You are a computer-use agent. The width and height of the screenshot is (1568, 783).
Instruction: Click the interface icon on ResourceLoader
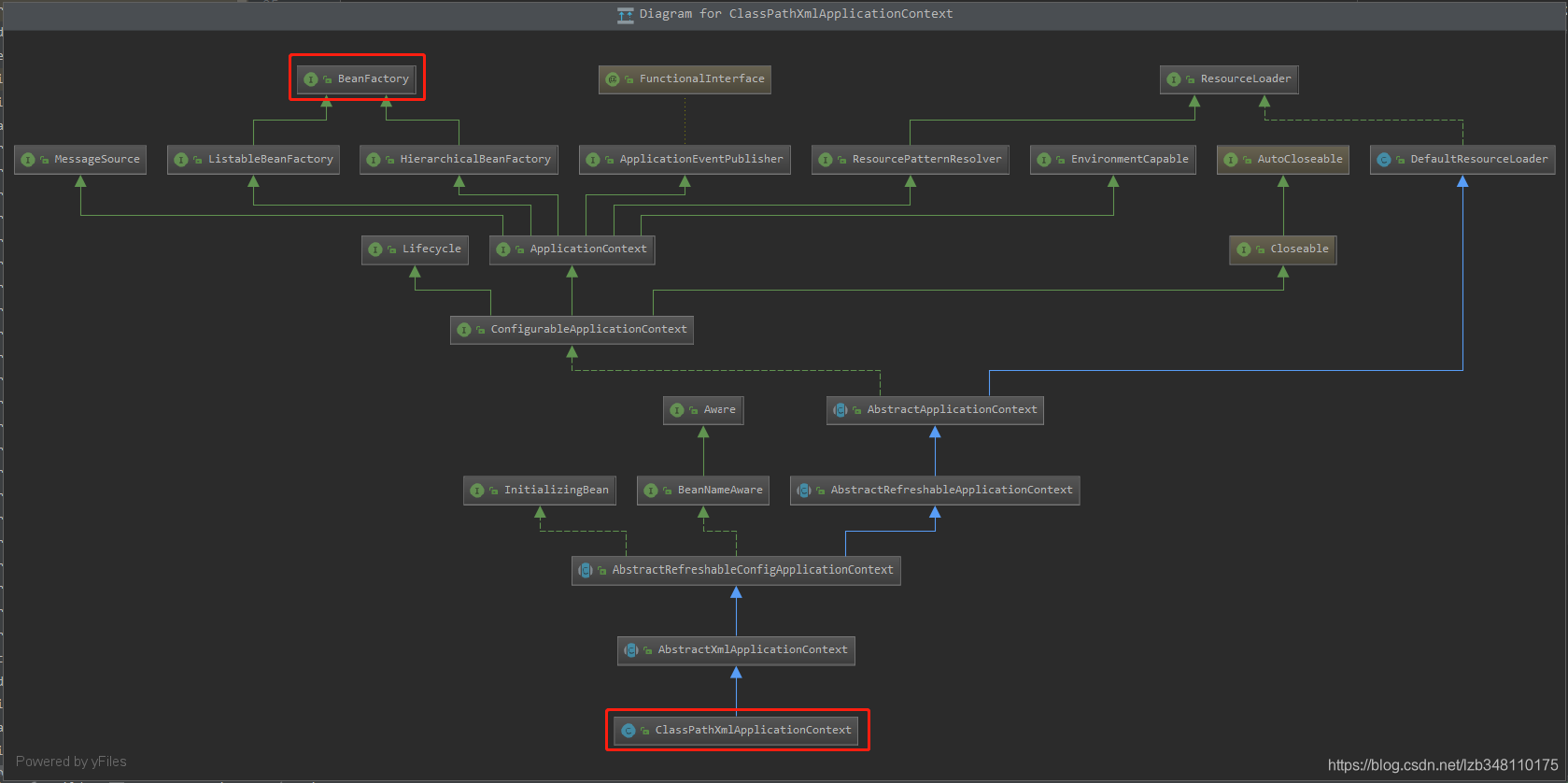(x=1174, y=79)
